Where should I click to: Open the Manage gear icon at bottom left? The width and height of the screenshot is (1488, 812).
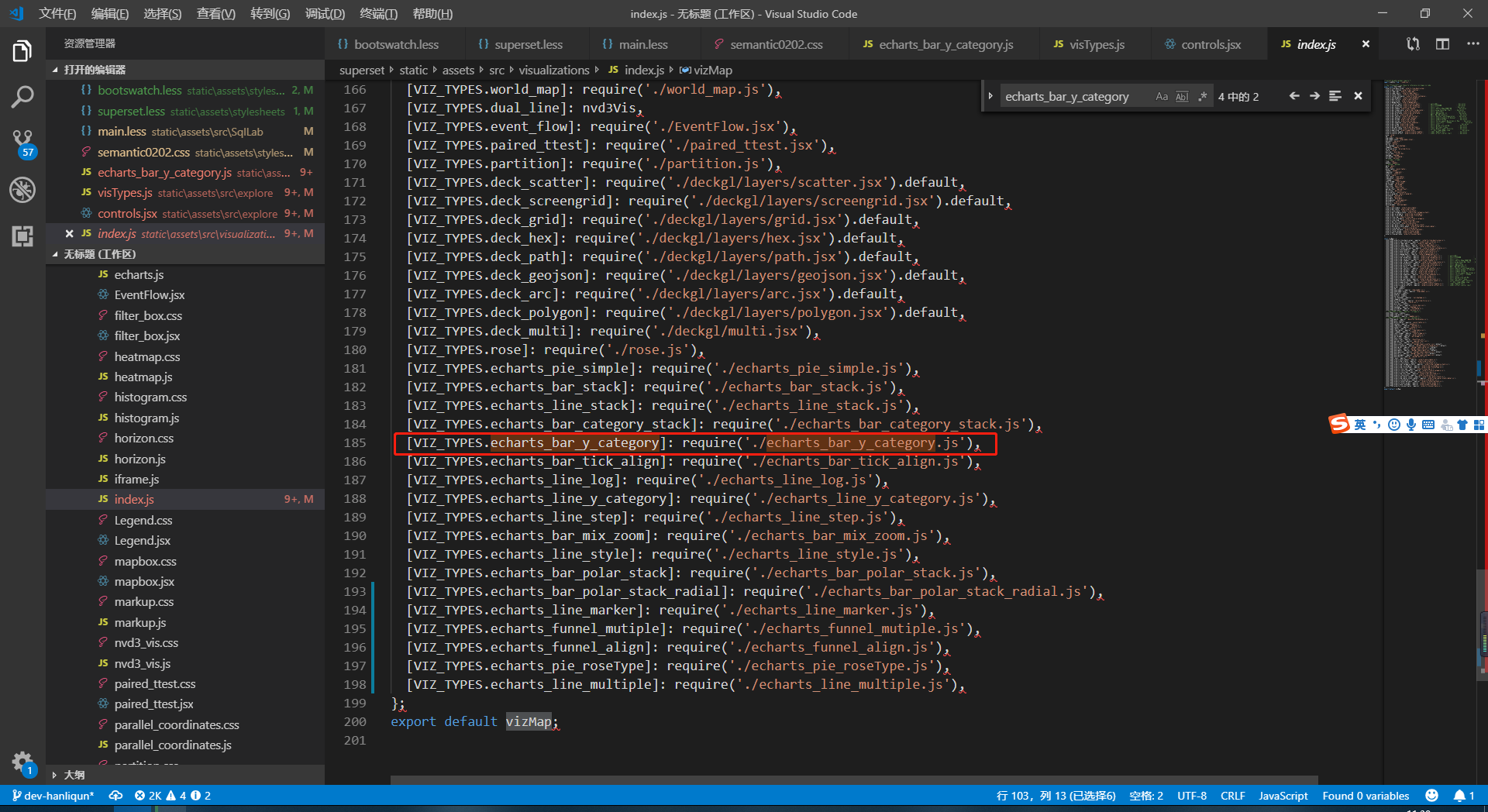22,763
